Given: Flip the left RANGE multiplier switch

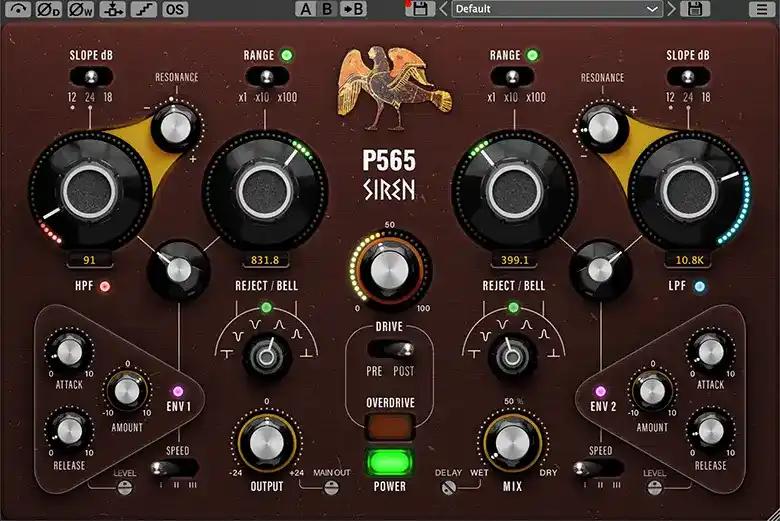Looking at the screenshot, I should [x=267, y=77].
